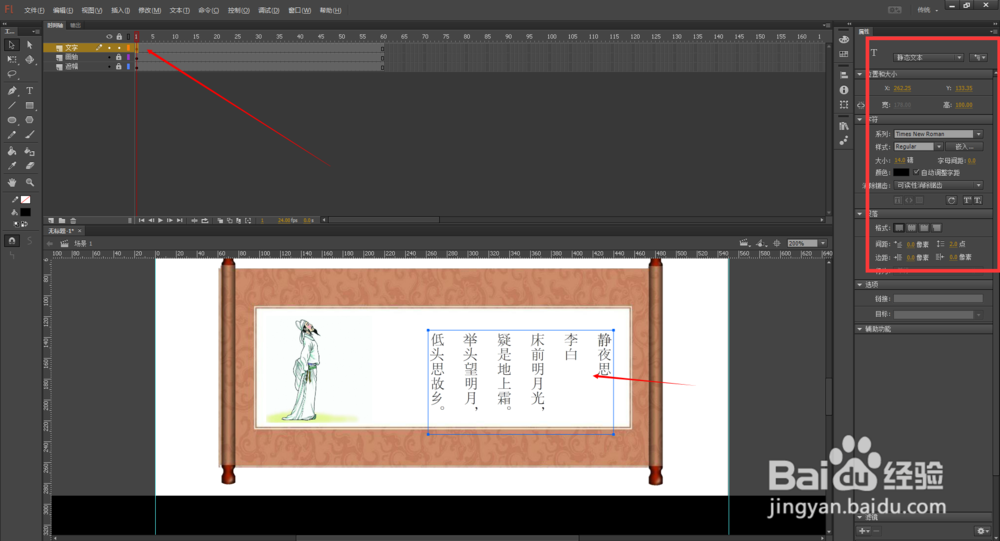The height and width of the screenshot is (541, 1000).
Task: Collapse the 选项 options section
Action: (x=860, y=285)
